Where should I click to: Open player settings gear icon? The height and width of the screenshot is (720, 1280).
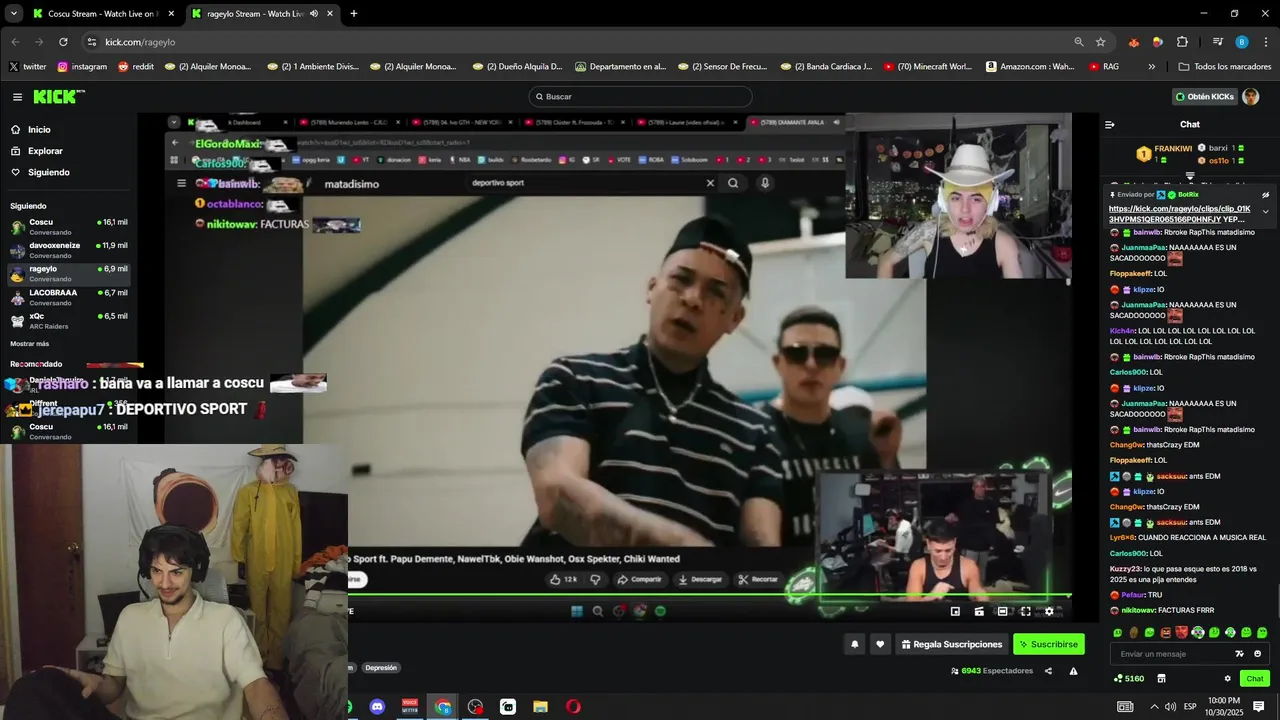(x=1049, y=611)
